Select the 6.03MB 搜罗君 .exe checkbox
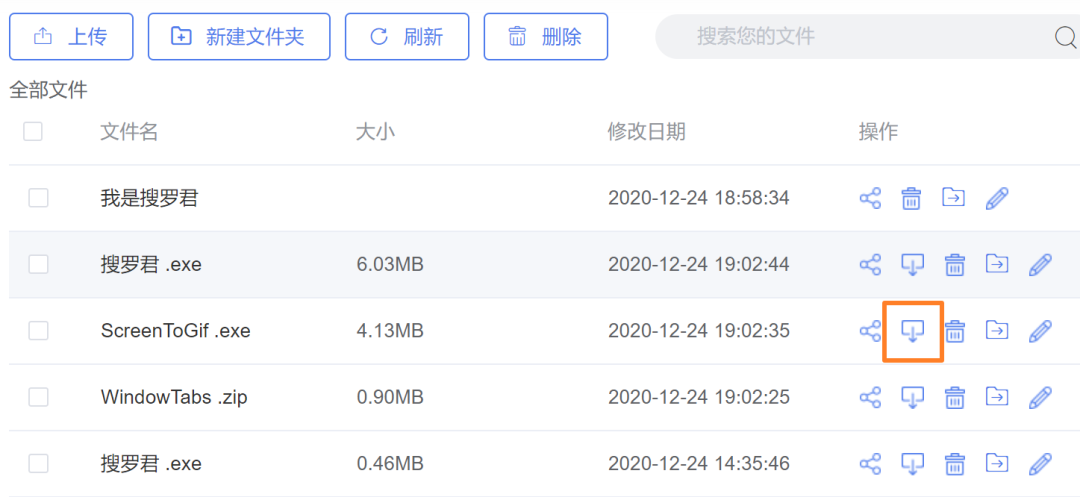1080x497 pixels. point(38,264)
